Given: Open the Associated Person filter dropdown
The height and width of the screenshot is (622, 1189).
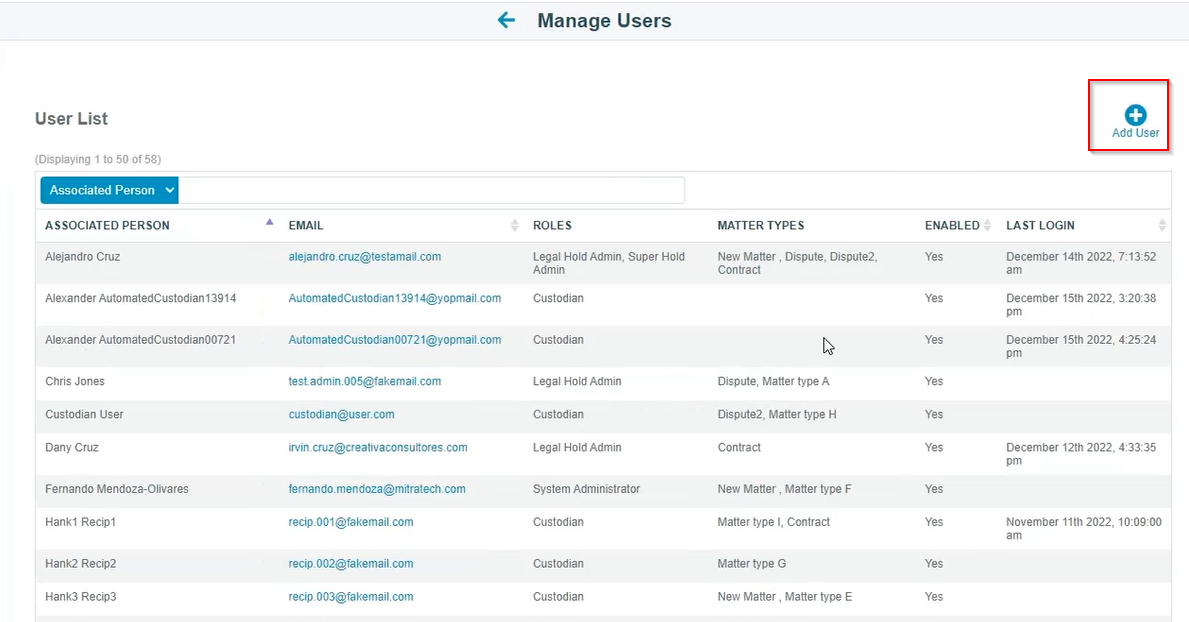Looking at the screenshot, I should pos(109,190).
